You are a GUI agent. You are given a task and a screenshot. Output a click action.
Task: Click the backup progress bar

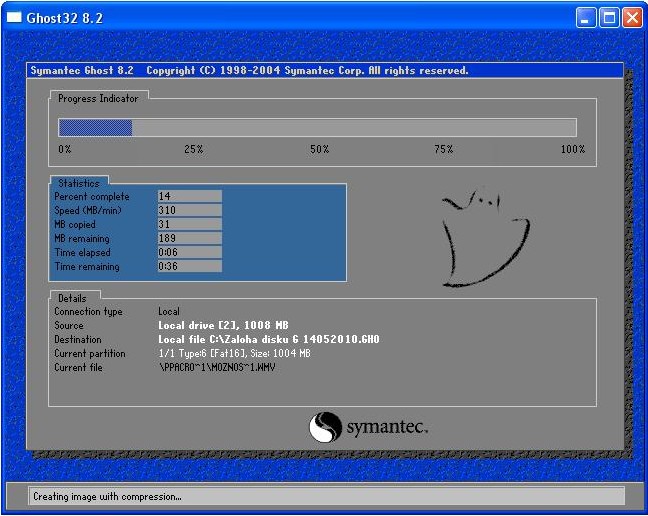click(317, 127)
